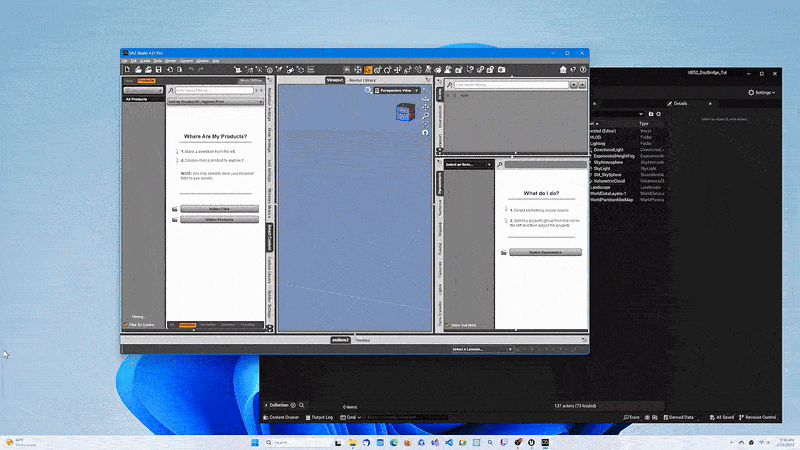Viewport: 800px width, 450px height.
Task: Click the What's This question-arrow icon
Action: click(x=573, y=69)
